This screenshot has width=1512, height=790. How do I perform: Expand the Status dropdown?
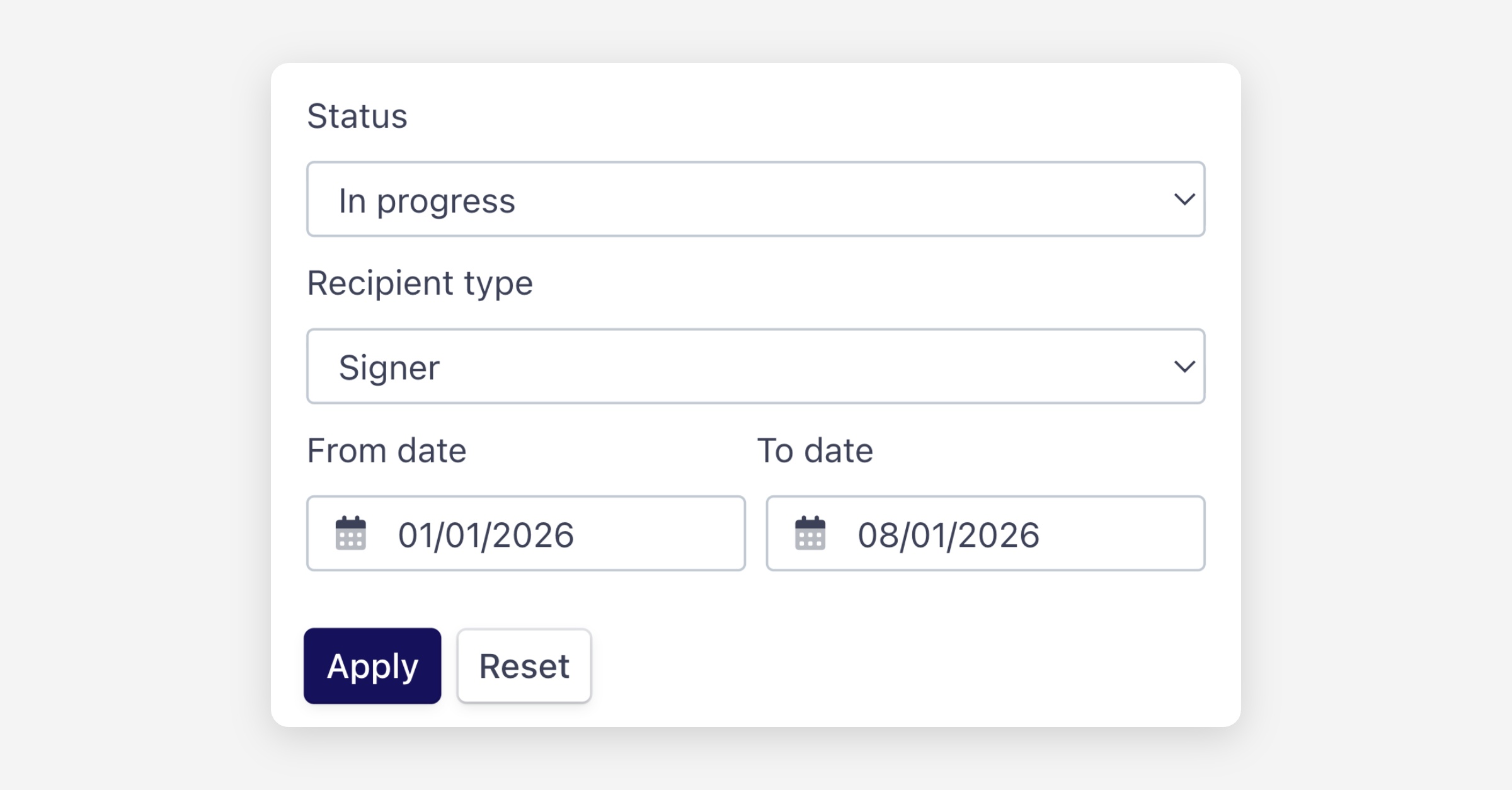(x=755, y=200)
